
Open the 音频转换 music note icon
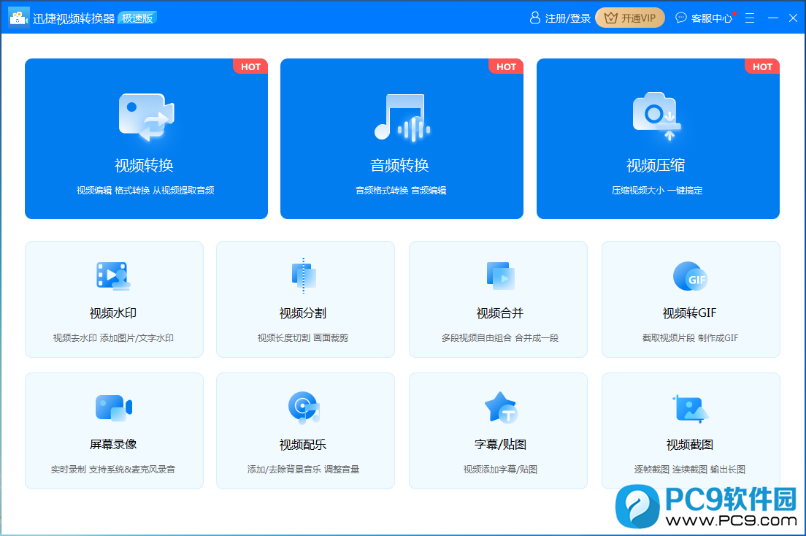coord(401,117)
